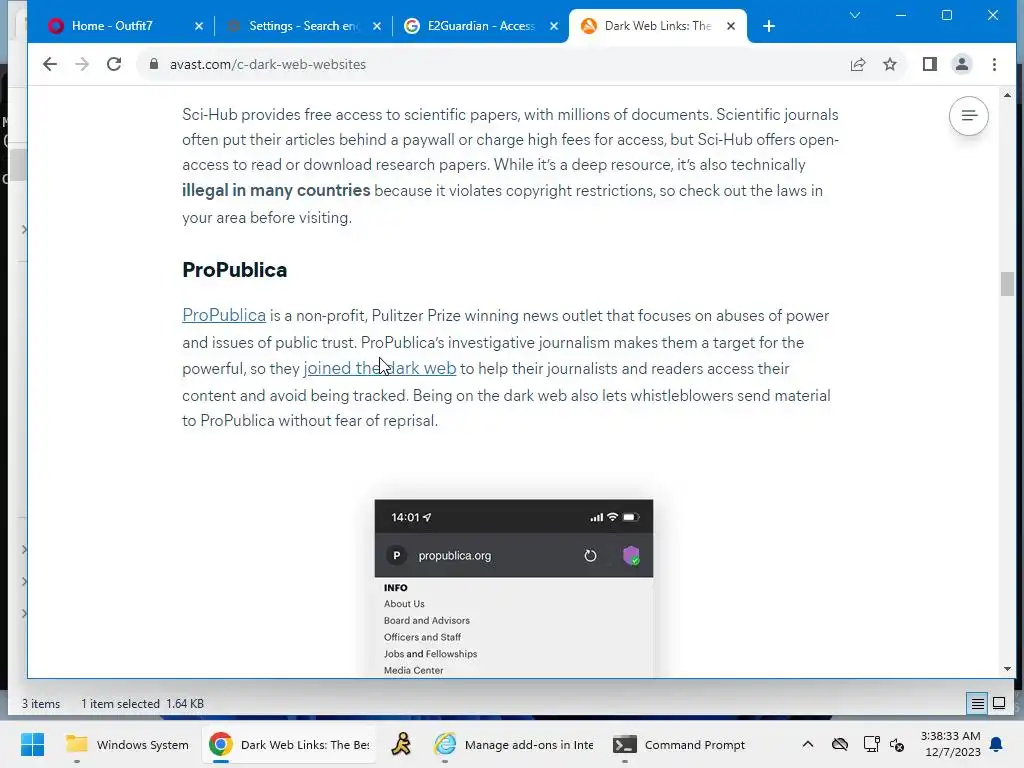Click the vertical scrollbar thumb

(1007, 283)
